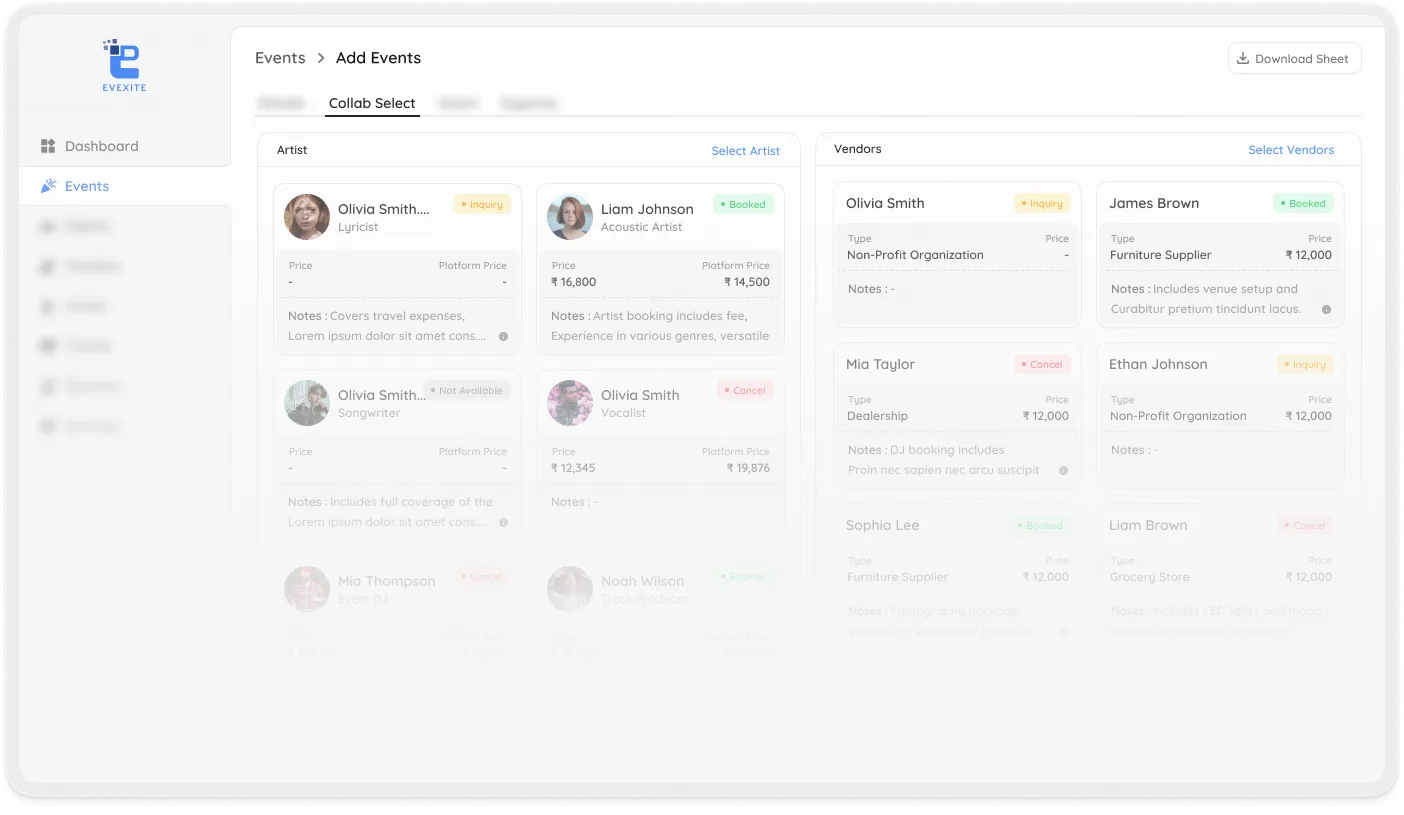Click Olivia Smith's avatar photo
The width and height of the screenshot is (1404, 815).
click(306, 217)
